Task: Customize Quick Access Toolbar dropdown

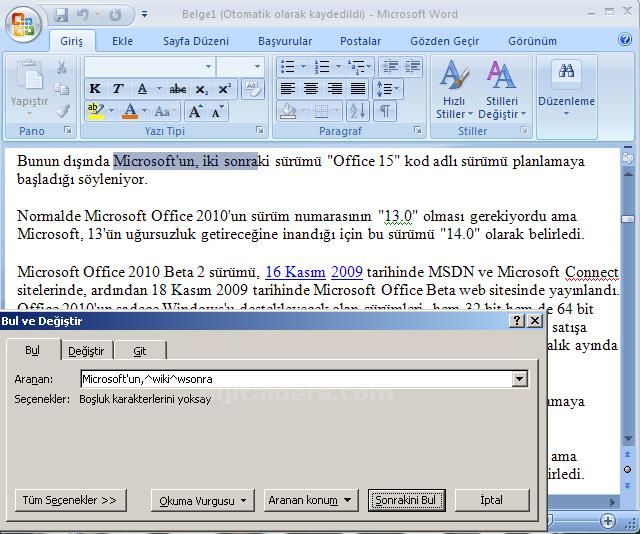Action: click(144, 15)
